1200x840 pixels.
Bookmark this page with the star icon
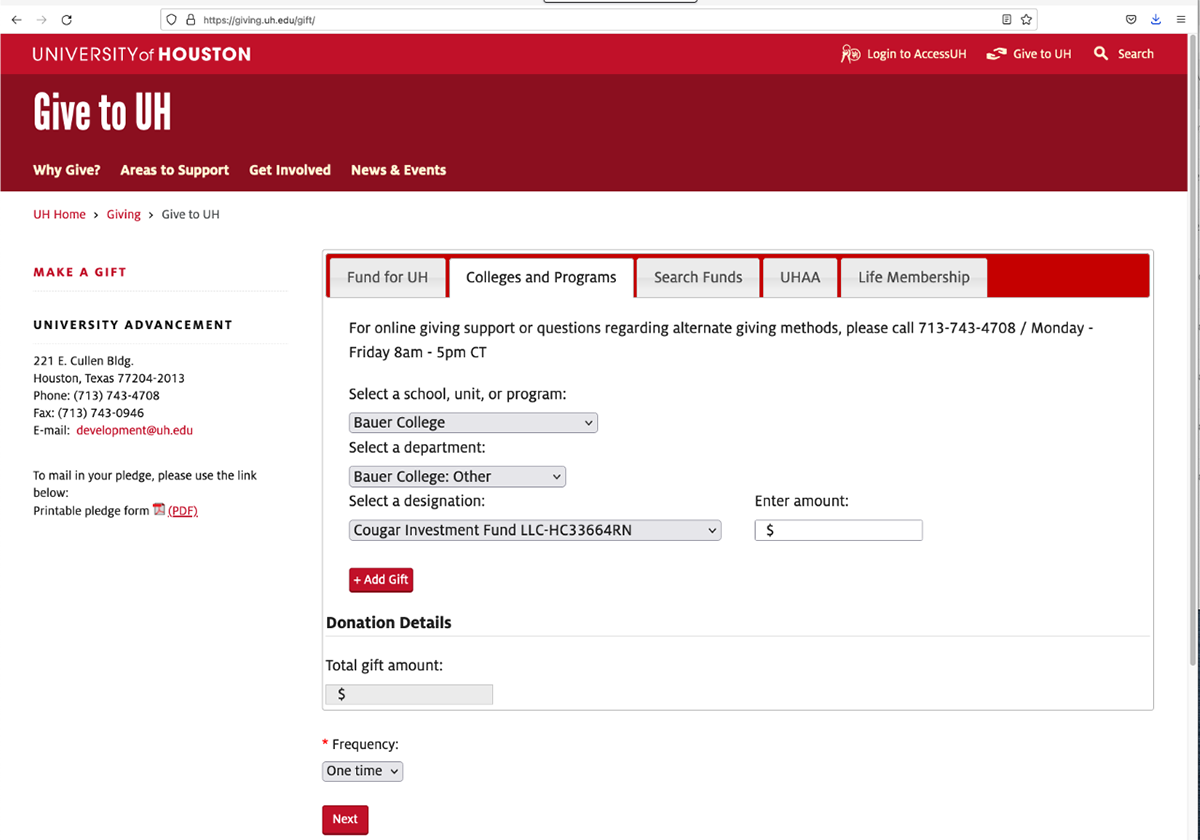click(x=1026, y=19)
